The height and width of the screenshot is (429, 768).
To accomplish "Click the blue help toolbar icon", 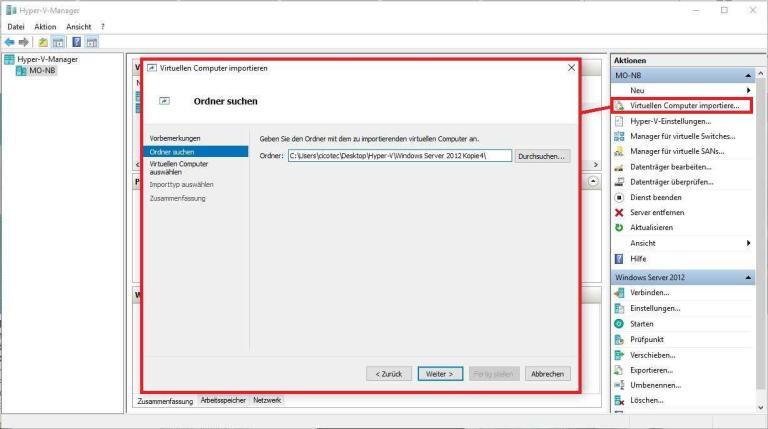I will 76,42.
